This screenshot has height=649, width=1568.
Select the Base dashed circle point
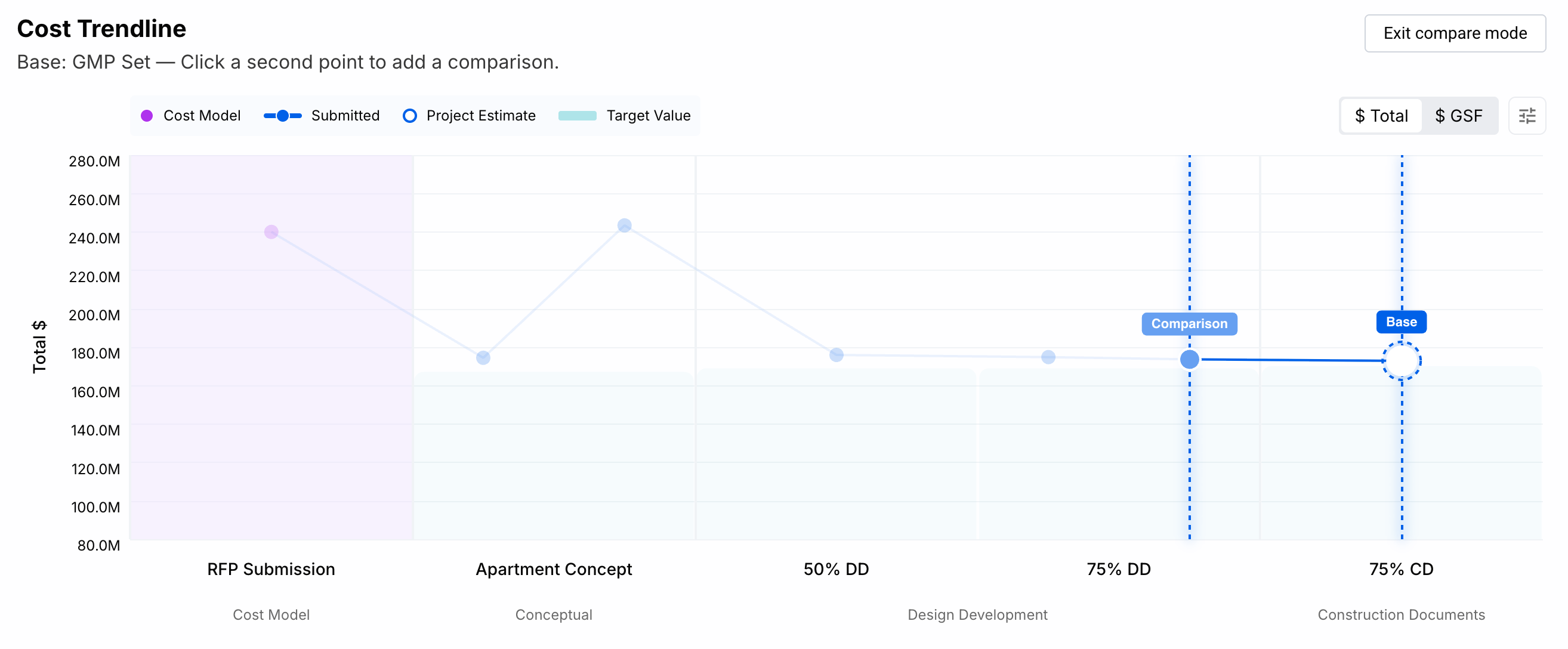(x=1401, y=360)
